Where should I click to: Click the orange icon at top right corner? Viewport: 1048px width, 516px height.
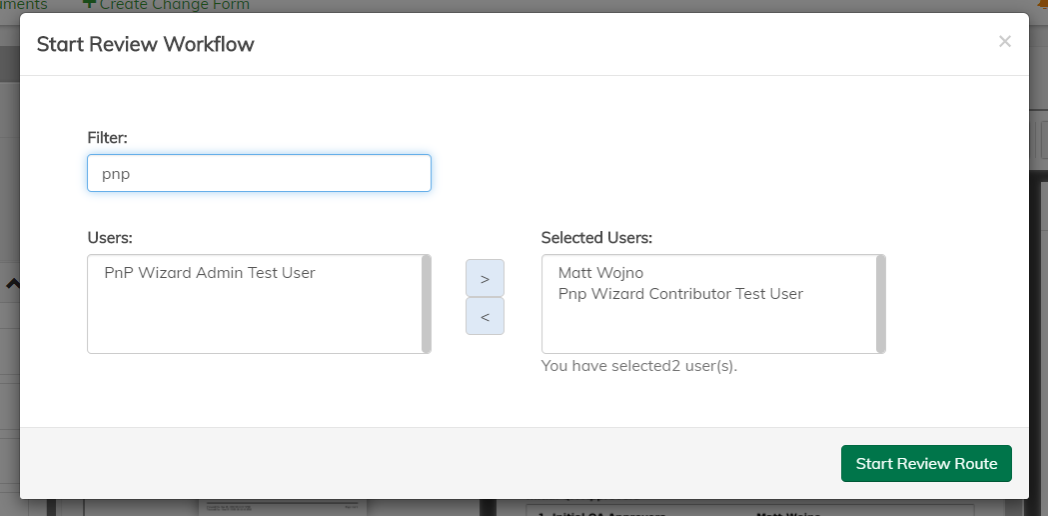pyautogui.click(x=1042, y=4)
